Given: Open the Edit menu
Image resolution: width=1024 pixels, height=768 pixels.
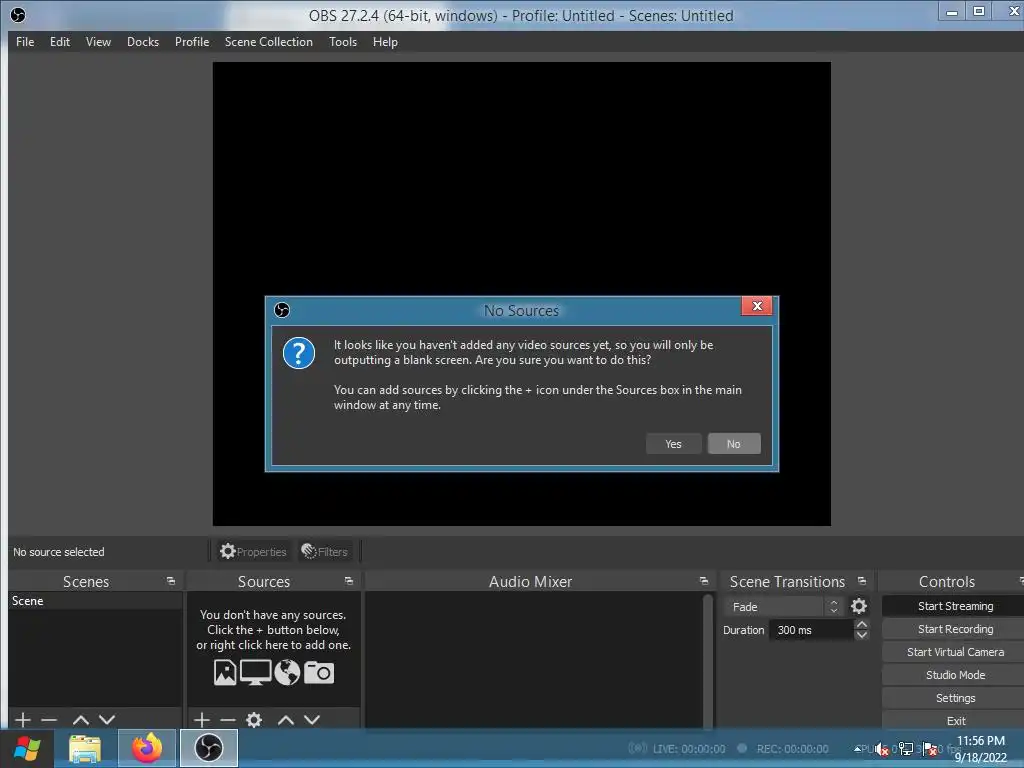Looking at the screenshot, I should tap(60, 42).
